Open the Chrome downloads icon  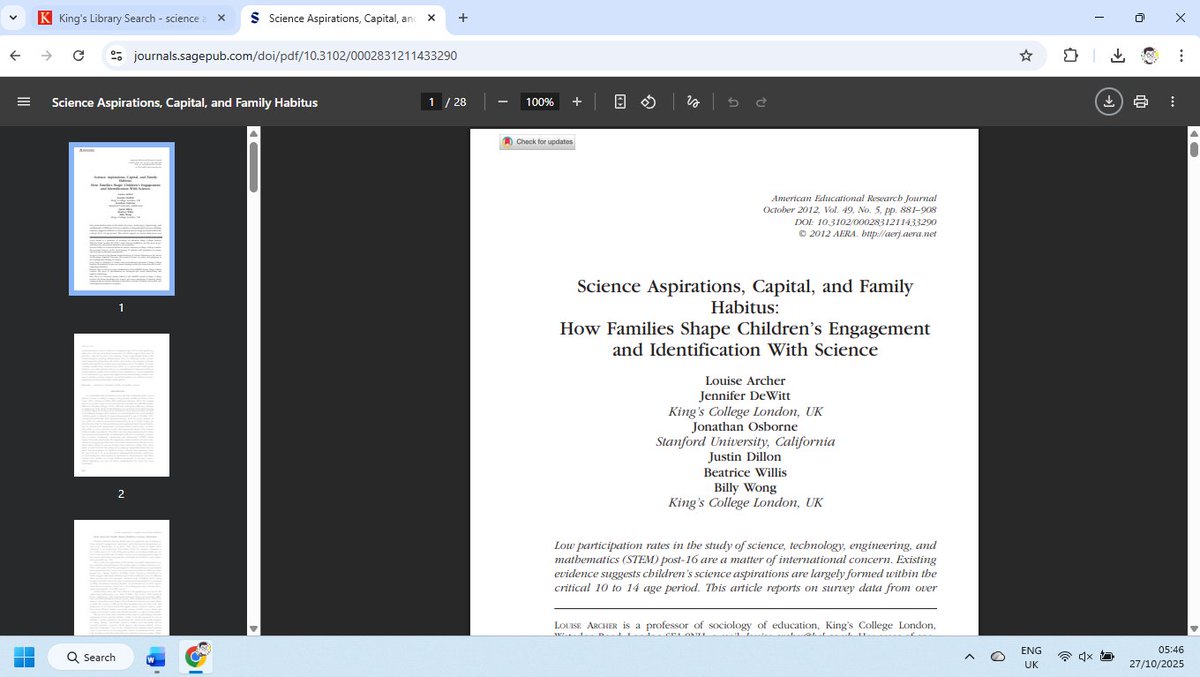1118,56
